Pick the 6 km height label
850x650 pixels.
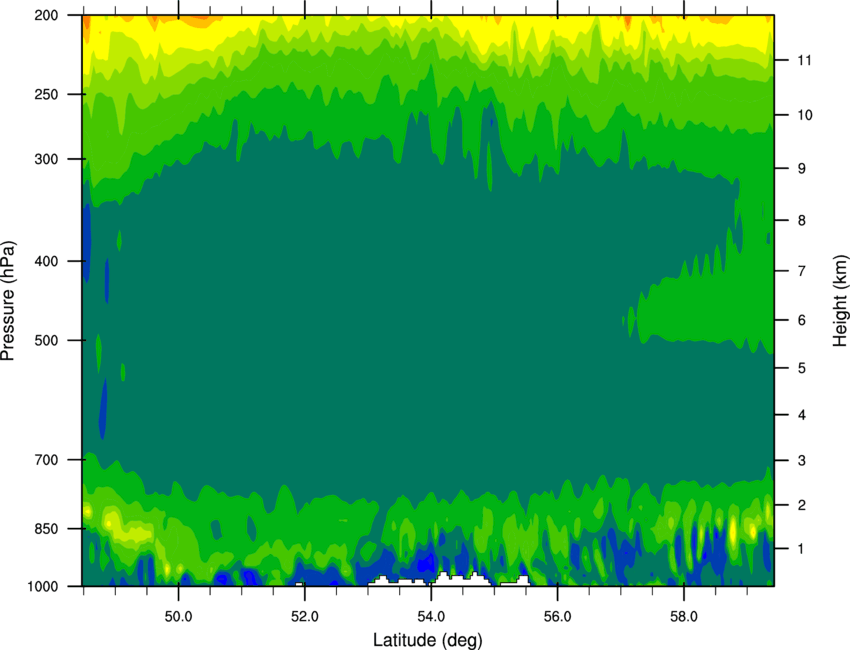[801, 320]
